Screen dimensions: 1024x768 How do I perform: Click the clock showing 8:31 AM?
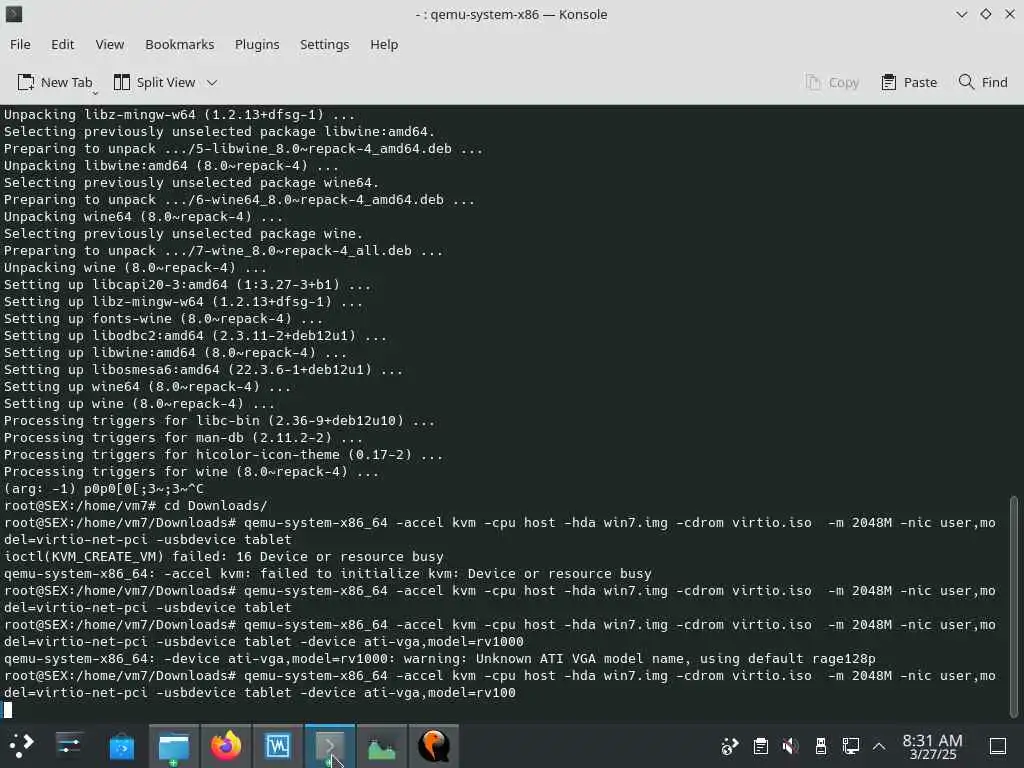coord(933,746)
